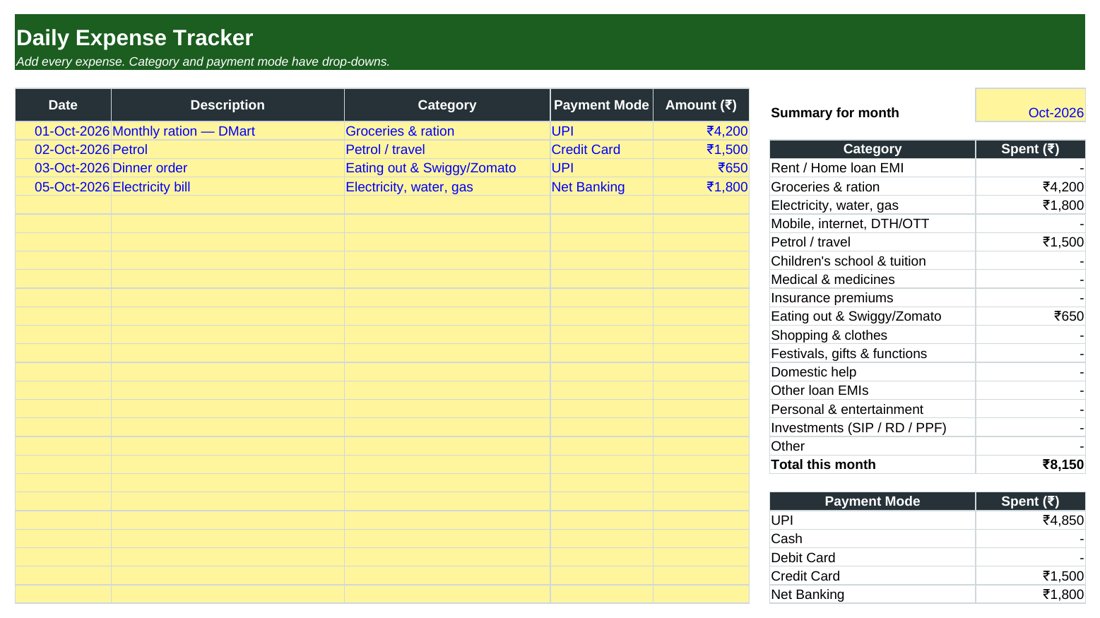Viewport: 1100px width, 618px height.
Task: Select Groceries & ration summary label
Action: [825, 187]
